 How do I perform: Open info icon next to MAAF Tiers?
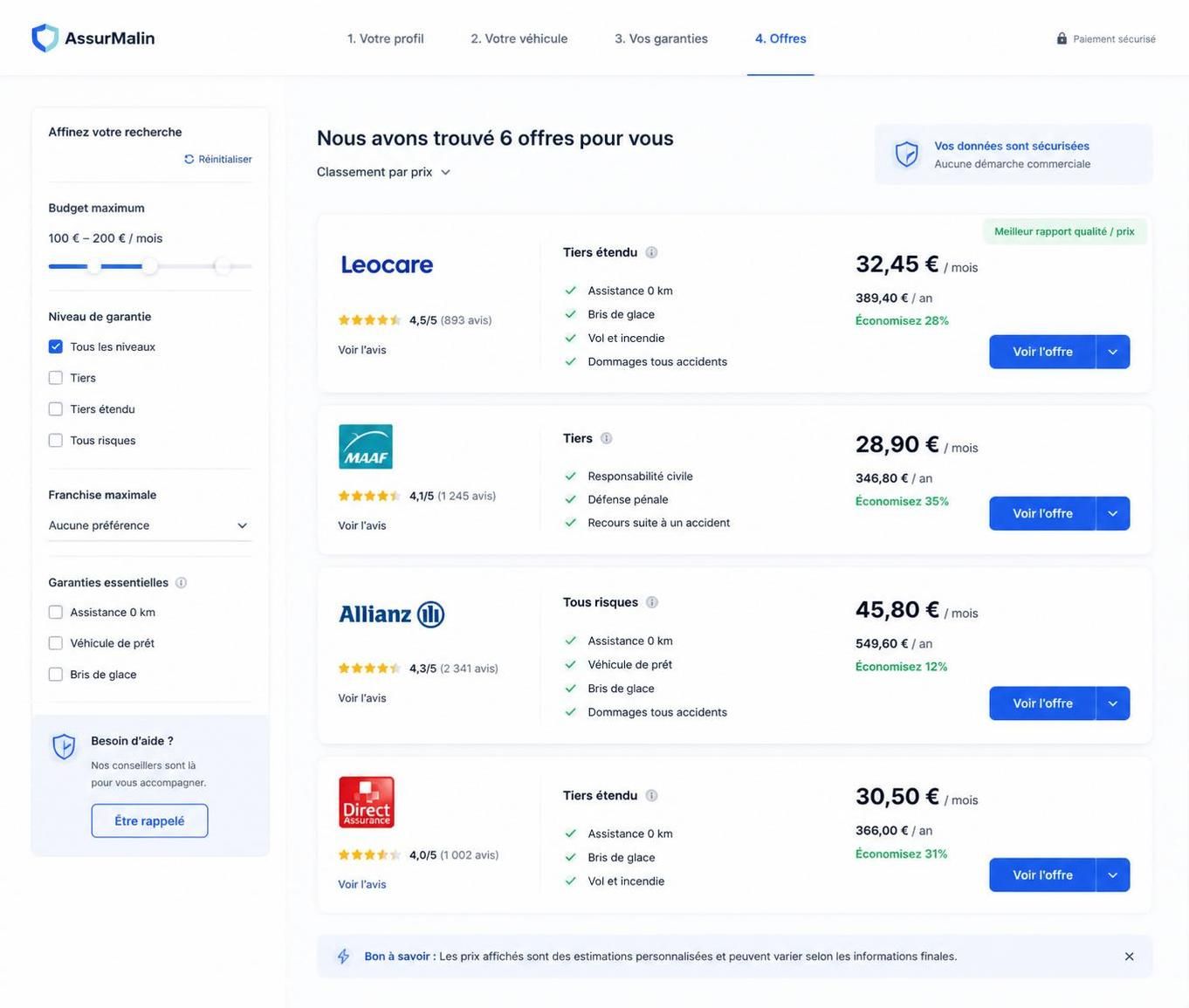(606, 438)
